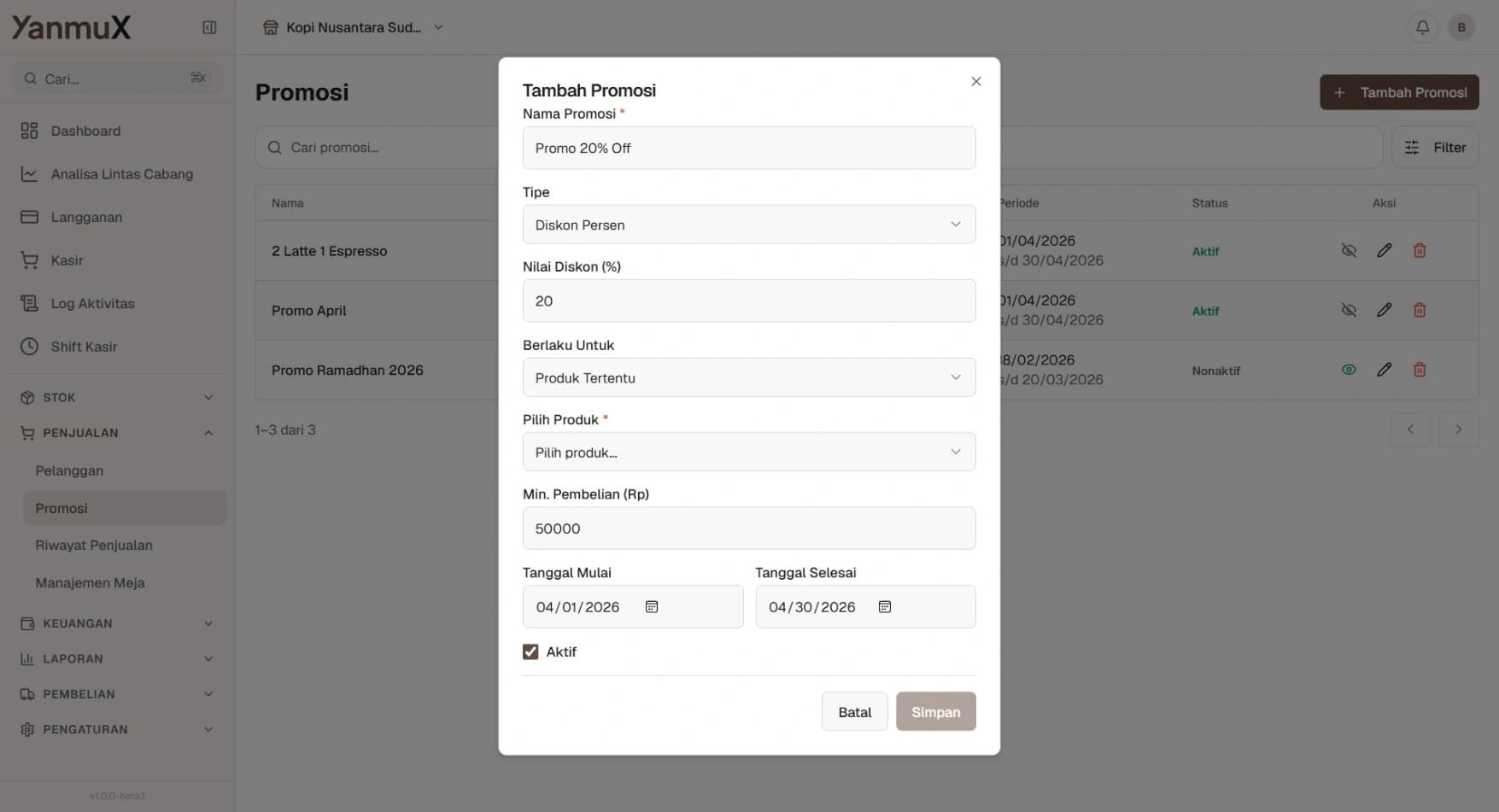Click the Nilai Diskon input field
1499x812 pixels.
click(x=748, y=301)
